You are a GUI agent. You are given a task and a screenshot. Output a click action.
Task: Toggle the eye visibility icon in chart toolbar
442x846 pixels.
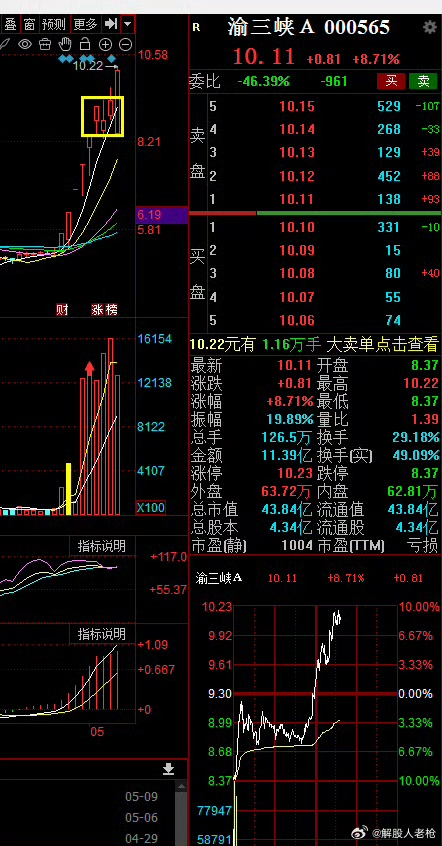pos(25,44)
